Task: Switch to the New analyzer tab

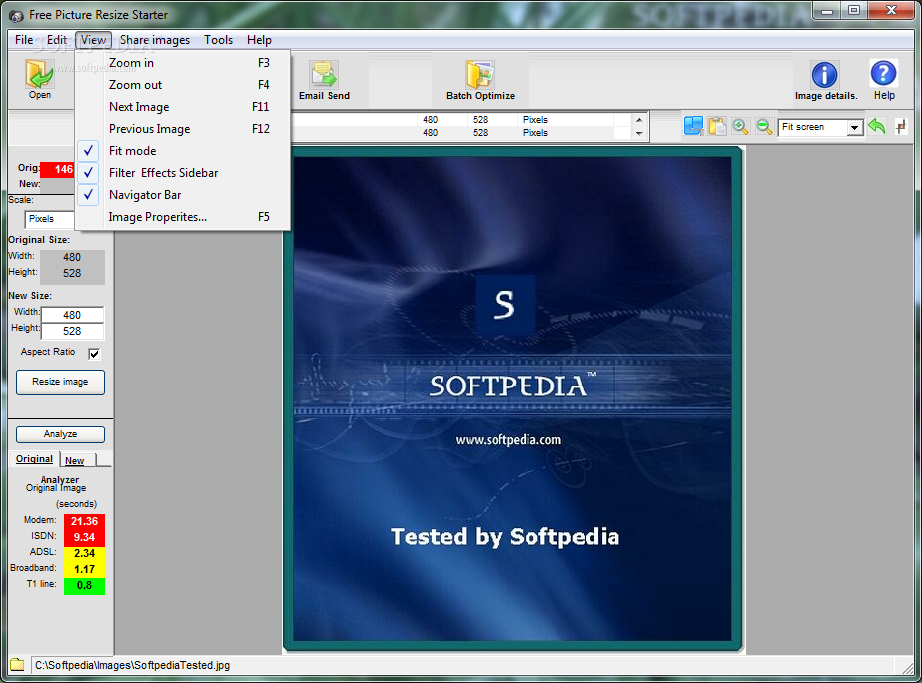Action: coord(75,460)
